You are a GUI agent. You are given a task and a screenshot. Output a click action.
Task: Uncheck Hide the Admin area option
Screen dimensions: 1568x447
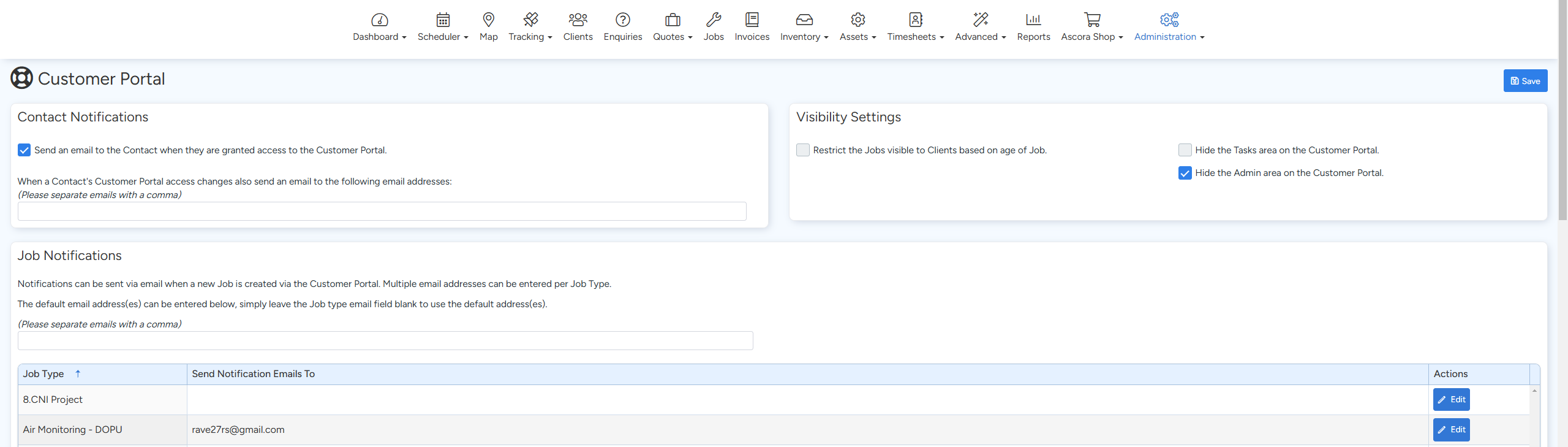coord(1185,173)
